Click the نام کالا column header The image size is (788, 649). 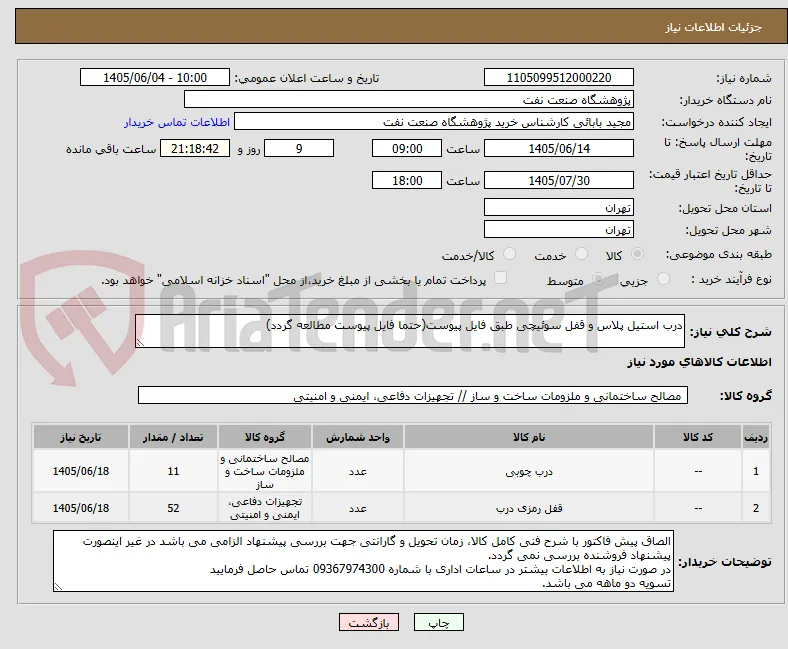(x=529, y=437)
